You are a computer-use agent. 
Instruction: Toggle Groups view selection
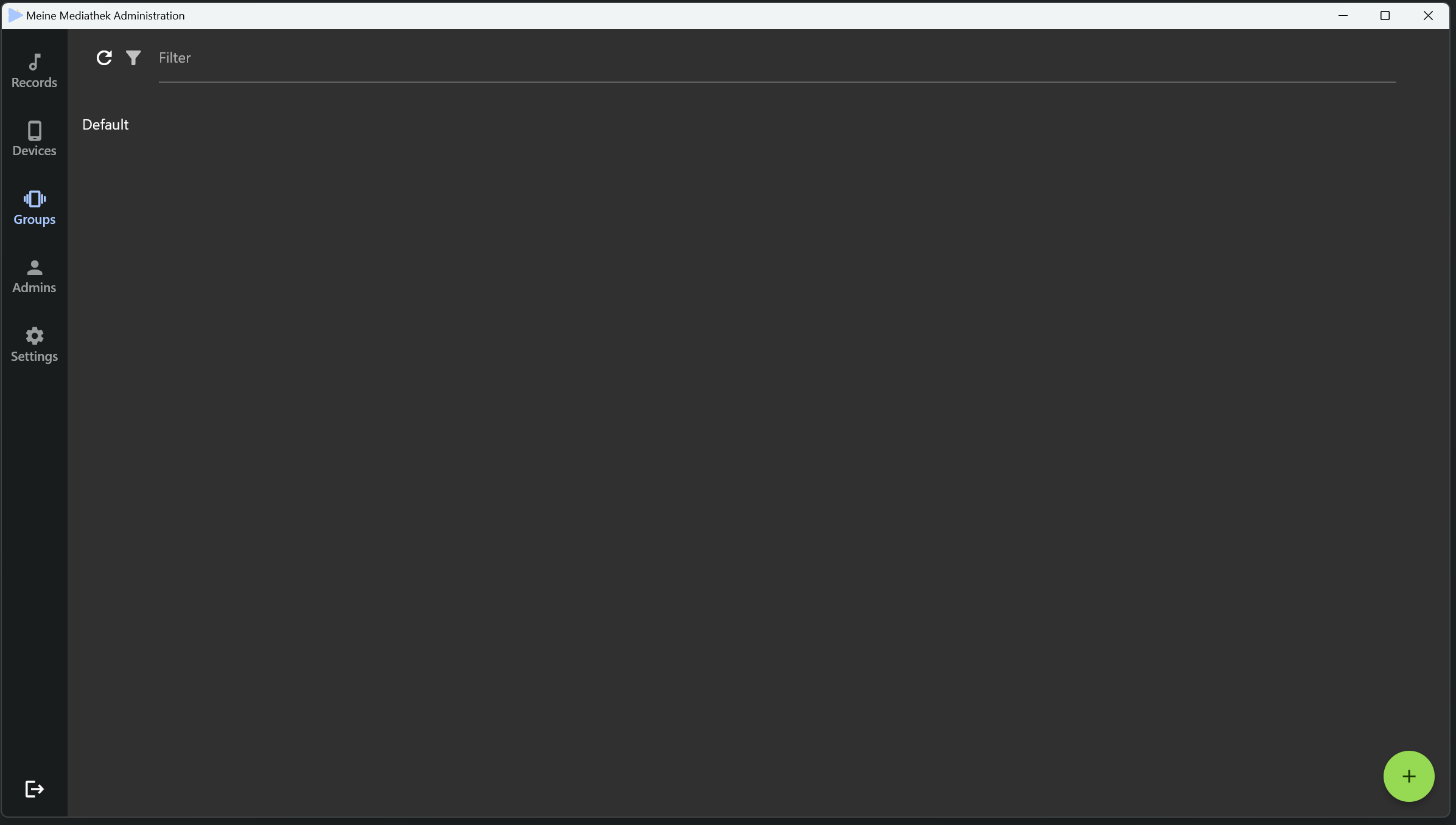[35, 207]
